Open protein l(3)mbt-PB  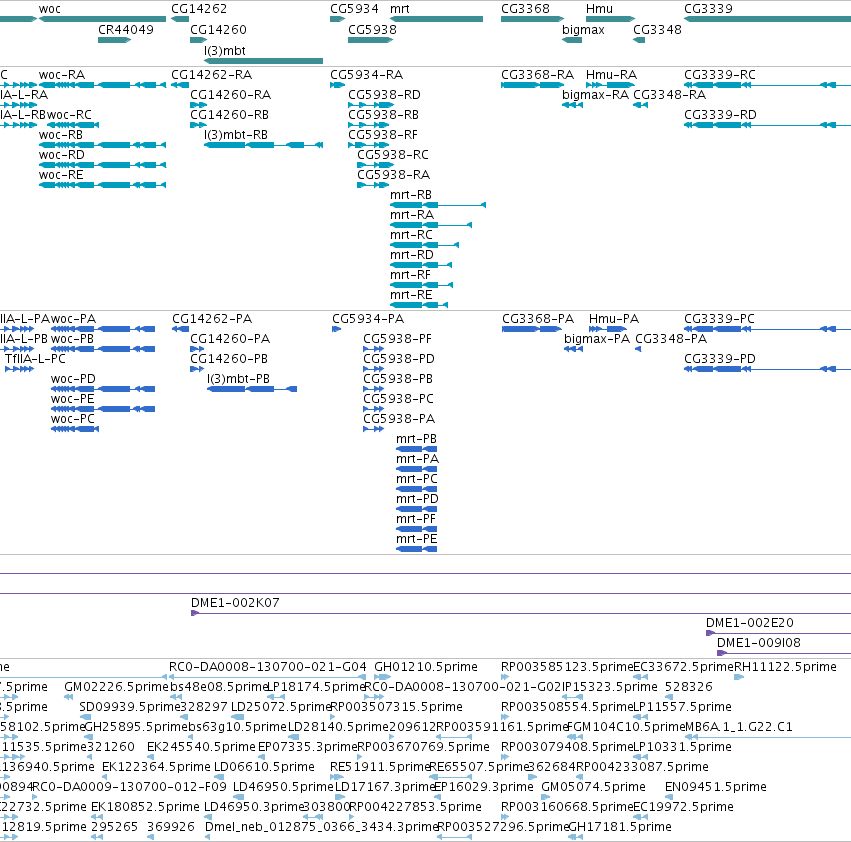pos(238,378)
